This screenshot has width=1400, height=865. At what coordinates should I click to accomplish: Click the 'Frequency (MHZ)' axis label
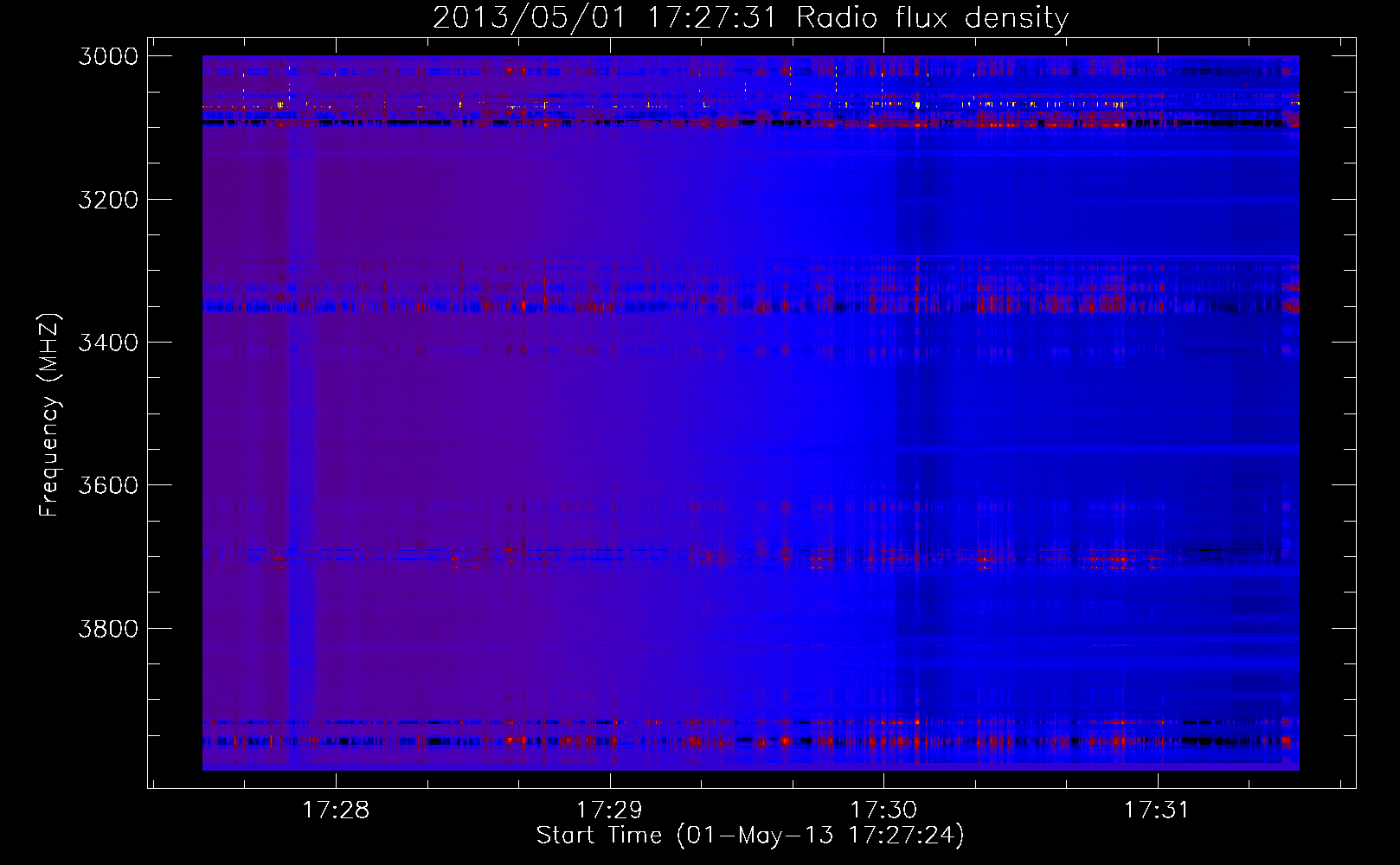coord(49,415)
